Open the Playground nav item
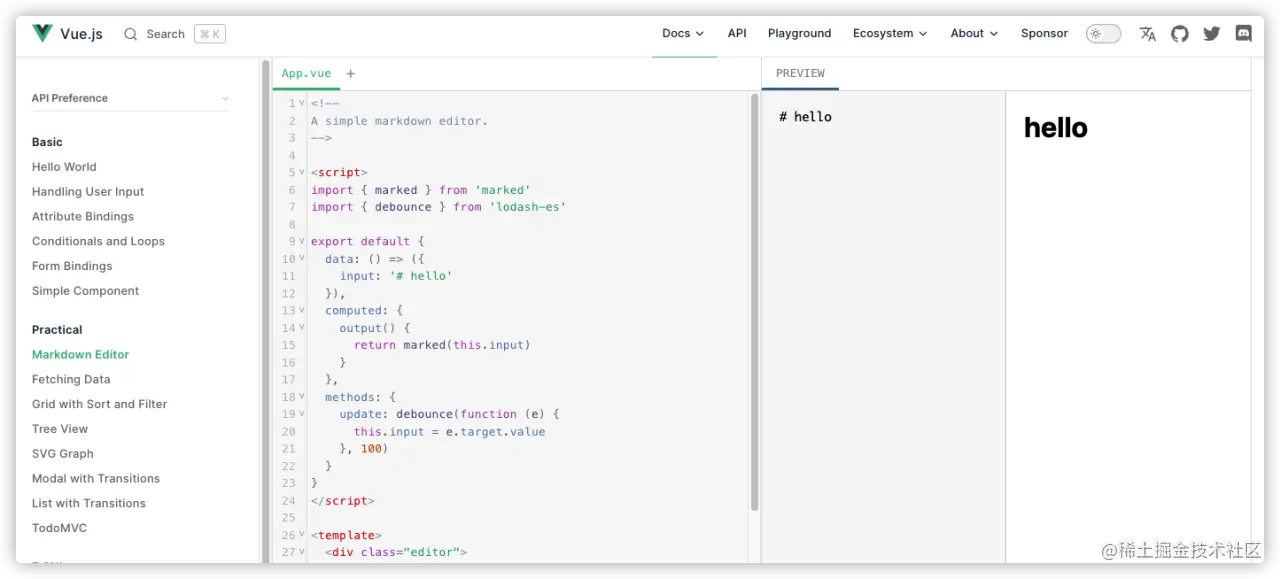 coord(799,33)
